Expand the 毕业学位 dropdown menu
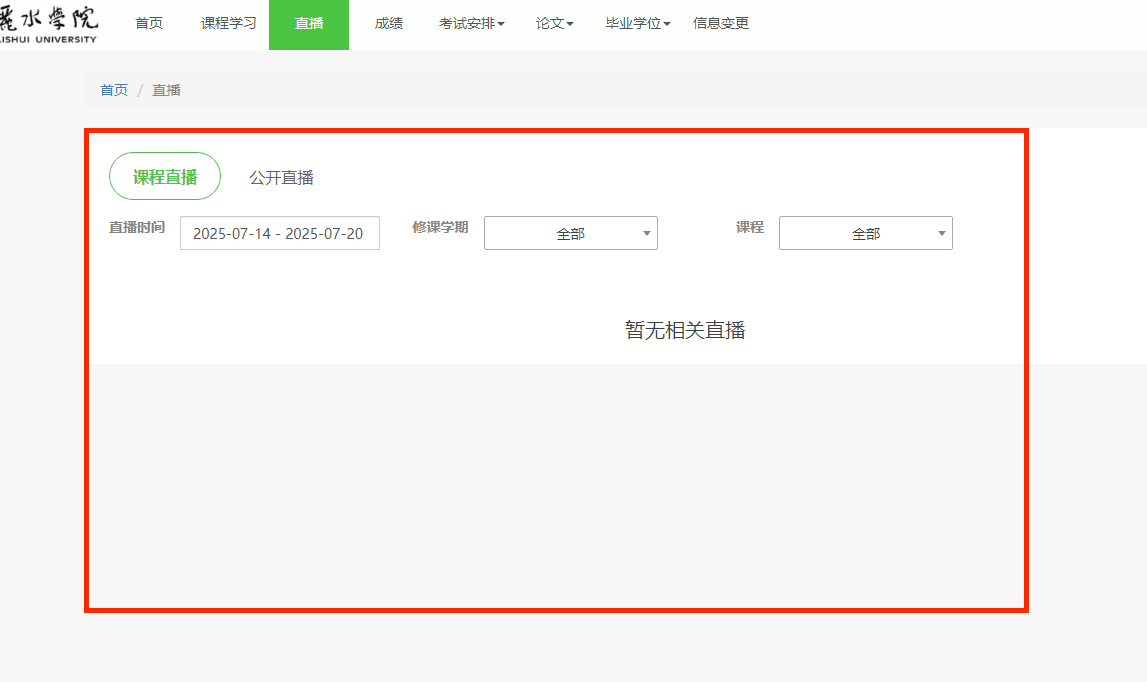Screen dimensions: 1147x682 coord(637,24)
